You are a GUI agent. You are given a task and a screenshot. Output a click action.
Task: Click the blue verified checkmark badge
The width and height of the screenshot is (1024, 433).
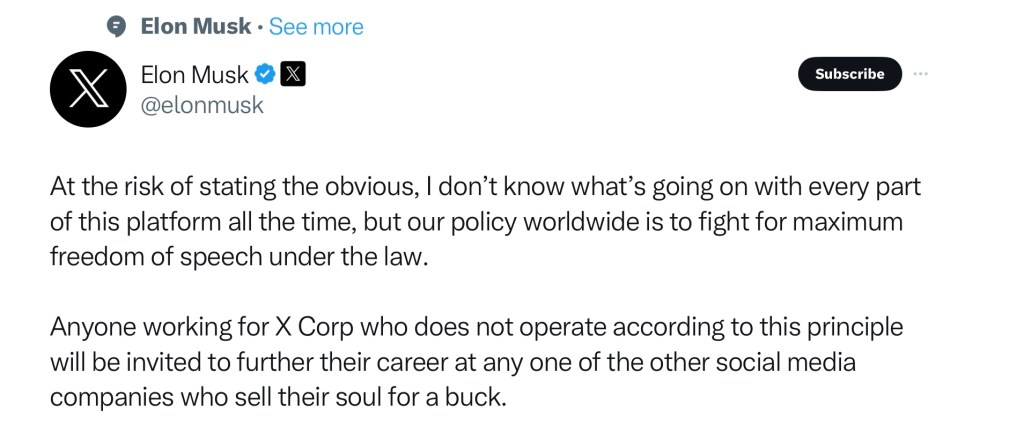(265, 74)
